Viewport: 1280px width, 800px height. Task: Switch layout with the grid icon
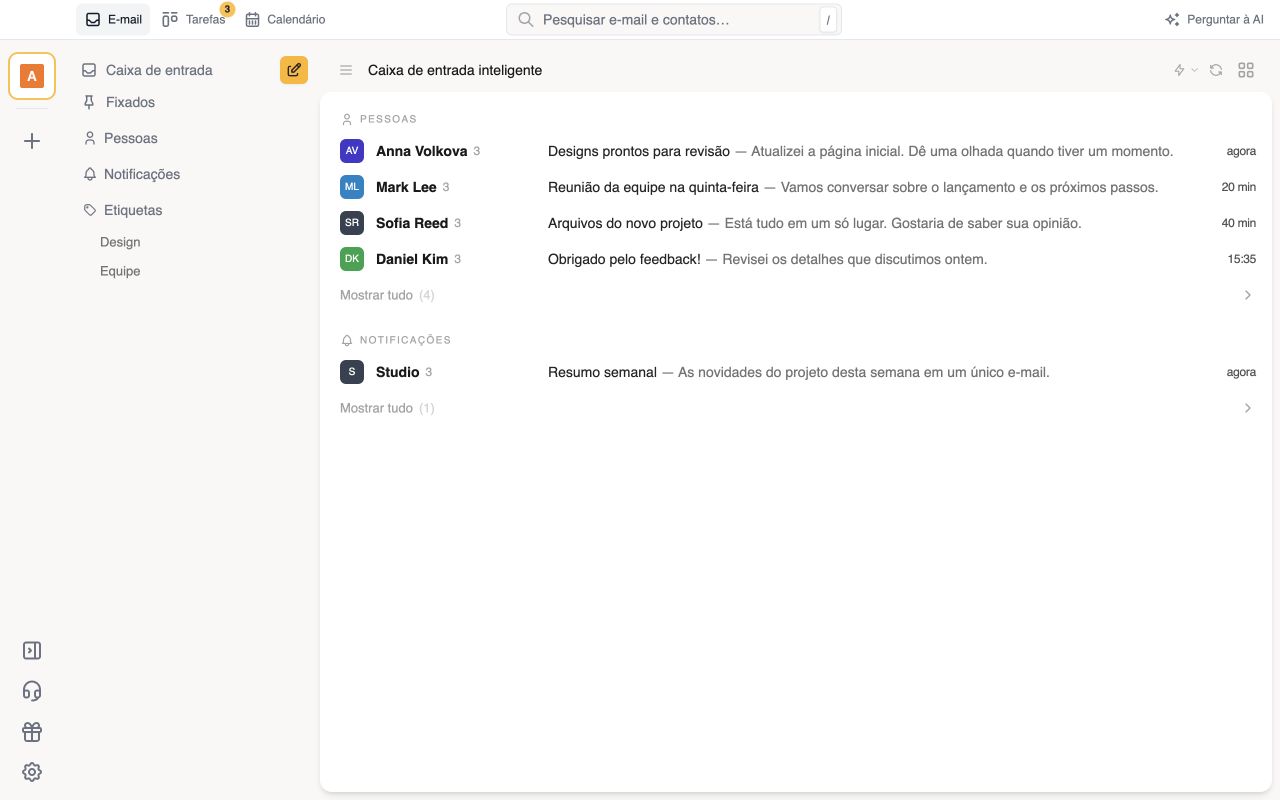click(1246, 70)
